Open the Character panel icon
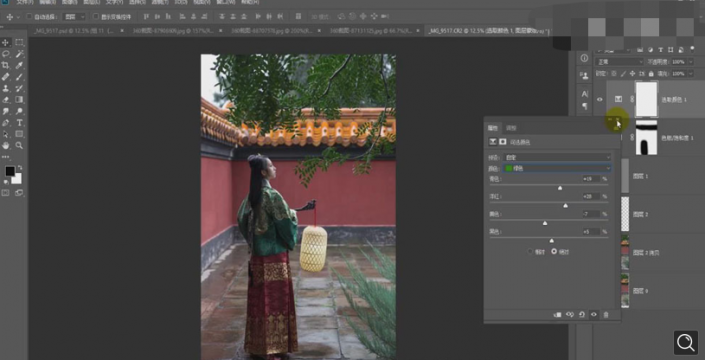This screenshot has height=360, width=705. (585, 94)
